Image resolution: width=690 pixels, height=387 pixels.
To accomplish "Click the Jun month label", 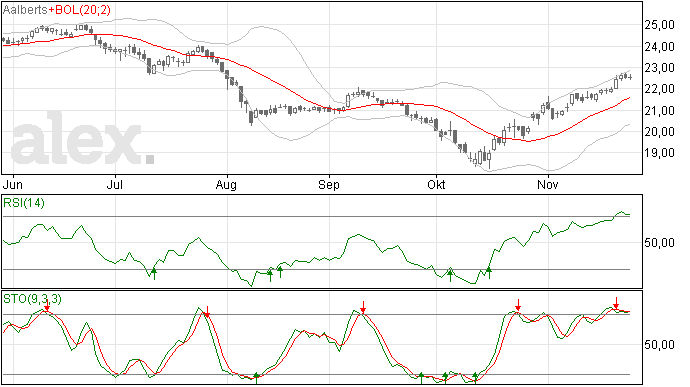I will [12, 184].
